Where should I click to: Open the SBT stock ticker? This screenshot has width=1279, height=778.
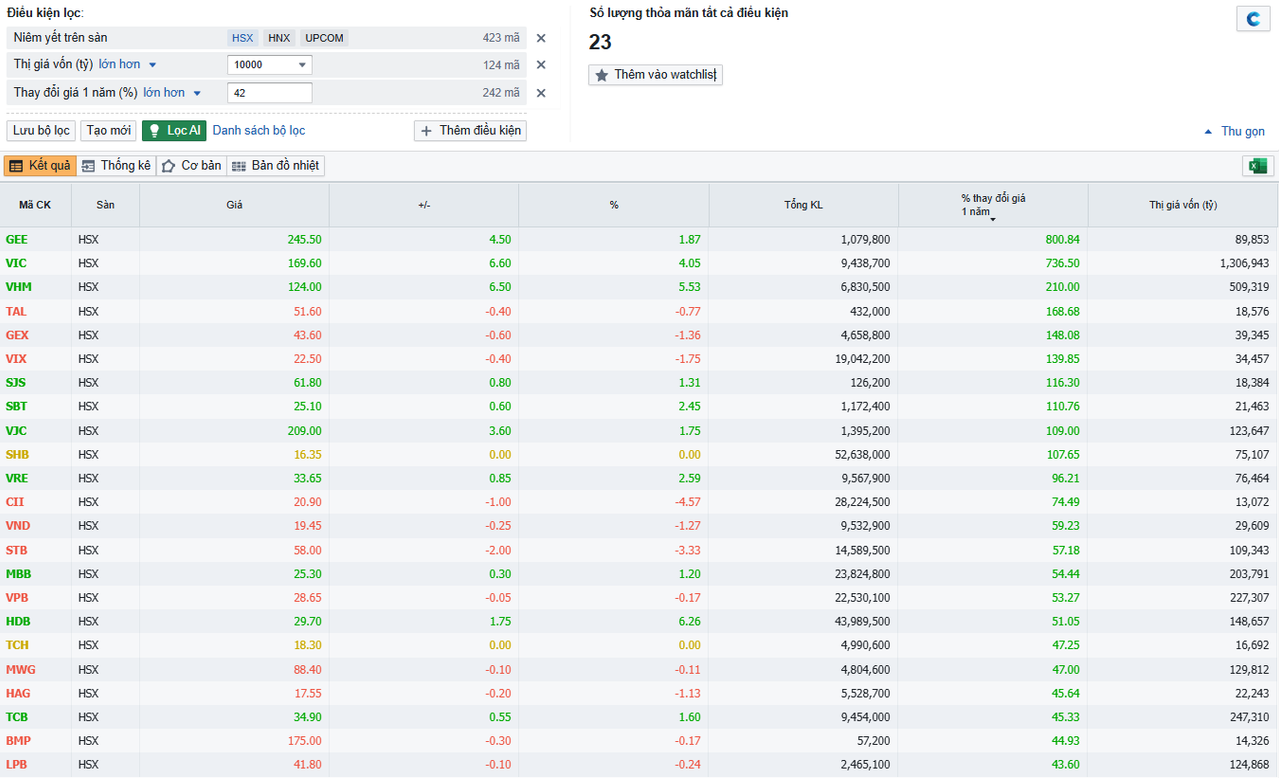point(16,407)
